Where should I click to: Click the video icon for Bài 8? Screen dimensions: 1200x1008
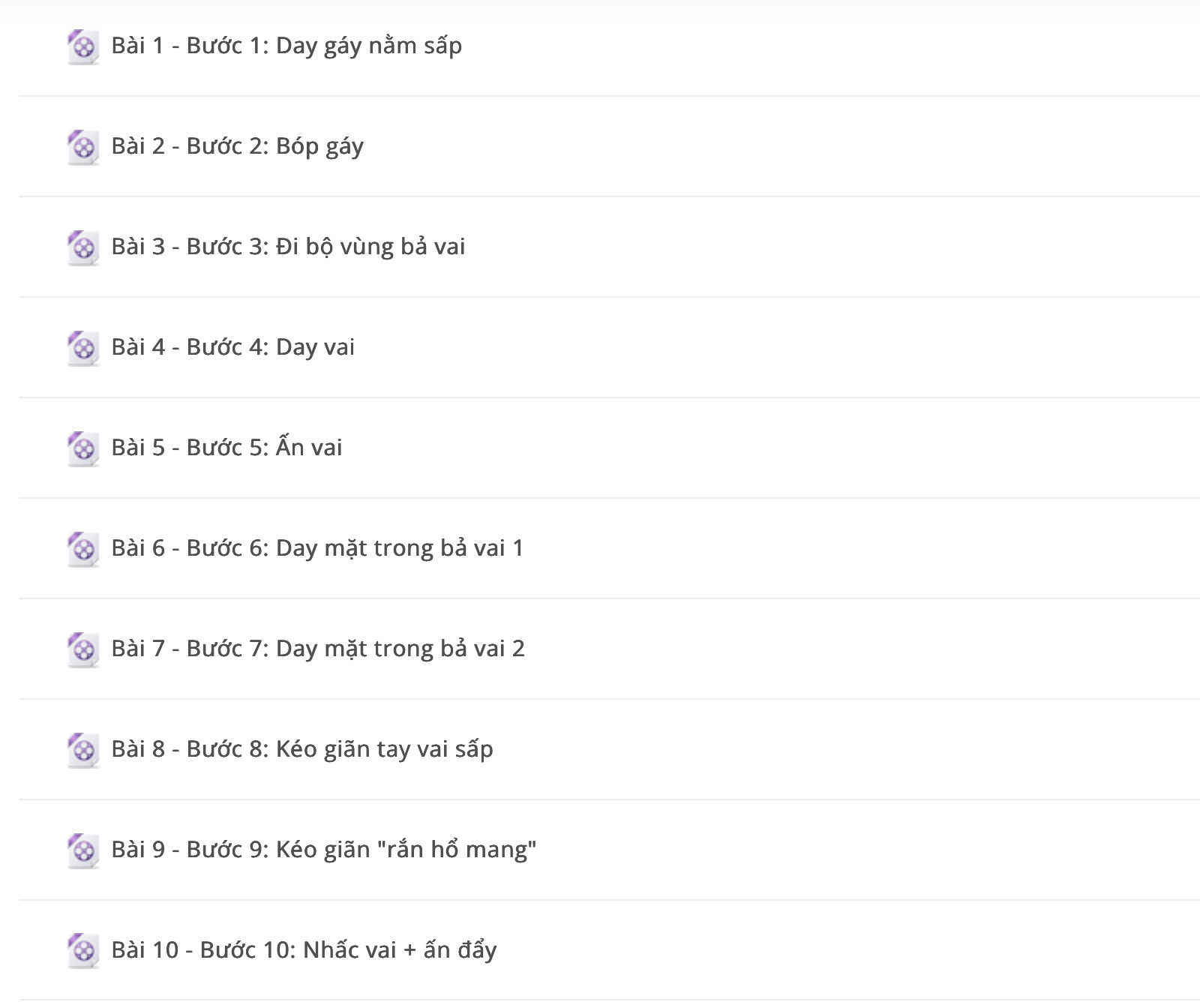coord(83,751)
